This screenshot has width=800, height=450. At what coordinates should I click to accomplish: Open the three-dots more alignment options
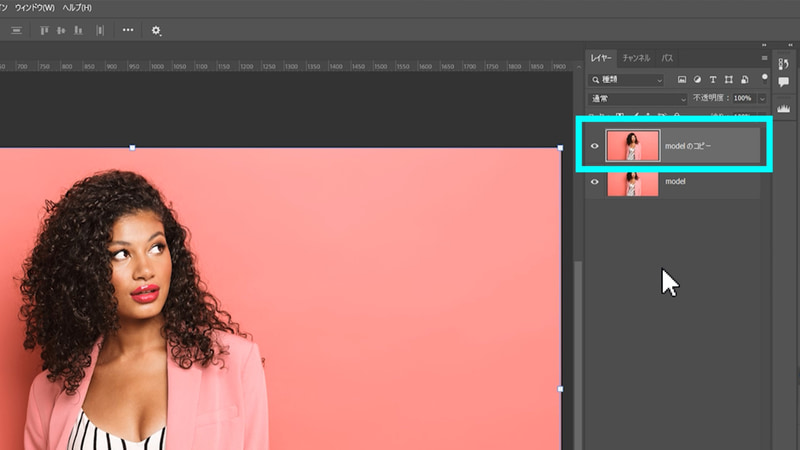click(128, 30)
